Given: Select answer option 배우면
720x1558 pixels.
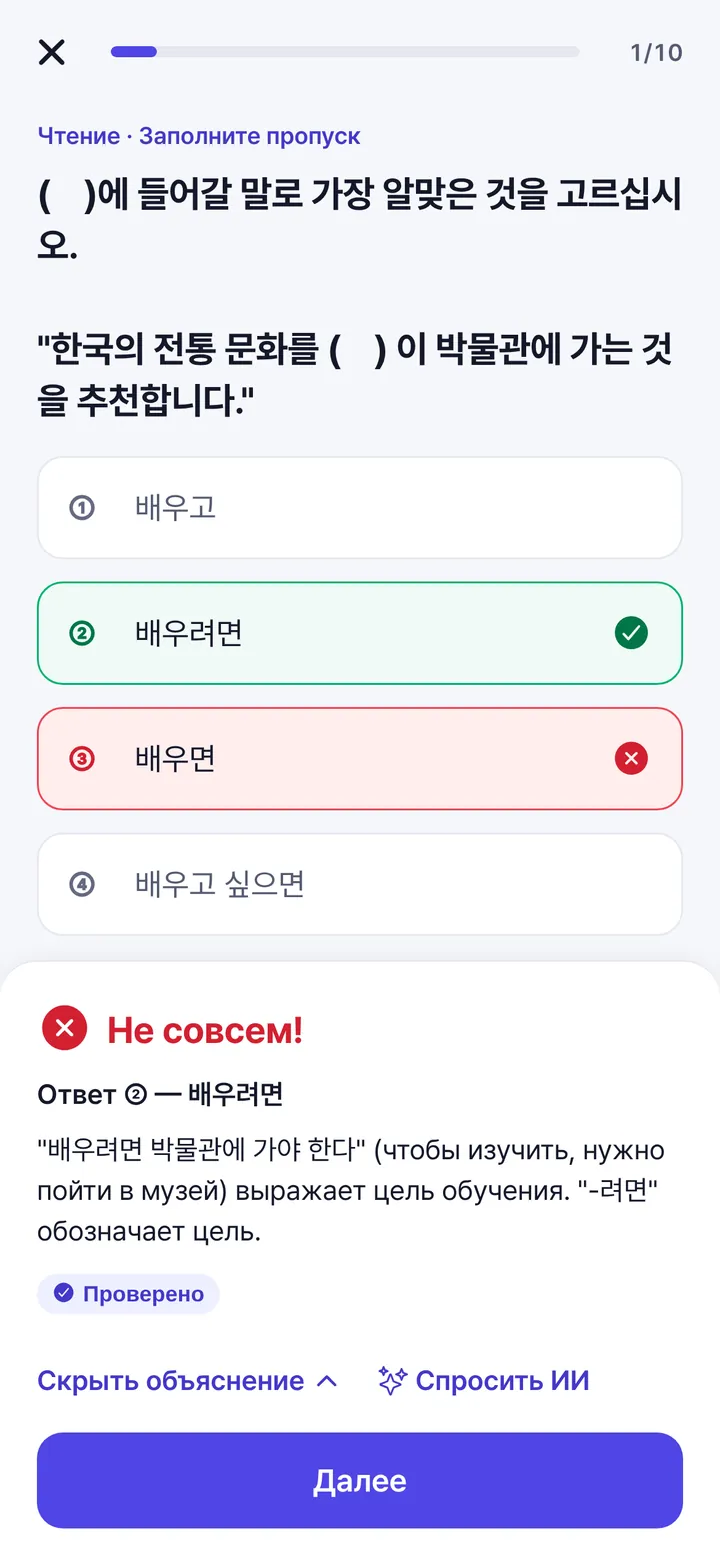Looking at the screenshot, I should 360,759.
